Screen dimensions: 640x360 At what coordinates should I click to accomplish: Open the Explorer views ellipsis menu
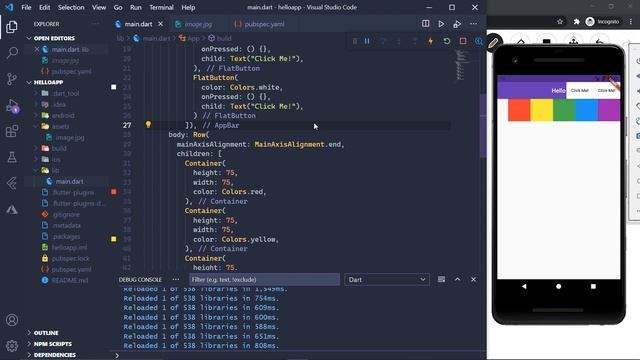click(x=95, y=24)
